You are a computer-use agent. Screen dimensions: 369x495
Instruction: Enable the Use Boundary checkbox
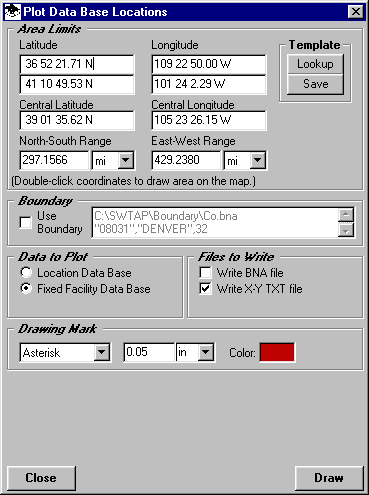click(x=26, y=222)
